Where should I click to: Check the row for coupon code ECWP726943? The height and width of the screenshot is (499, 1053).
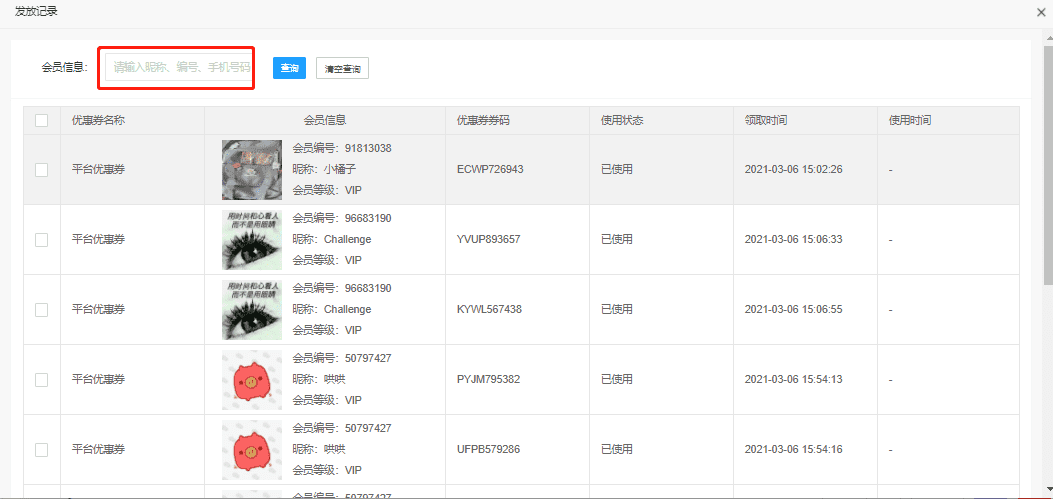pyautogui.click(x=41, y=170)
